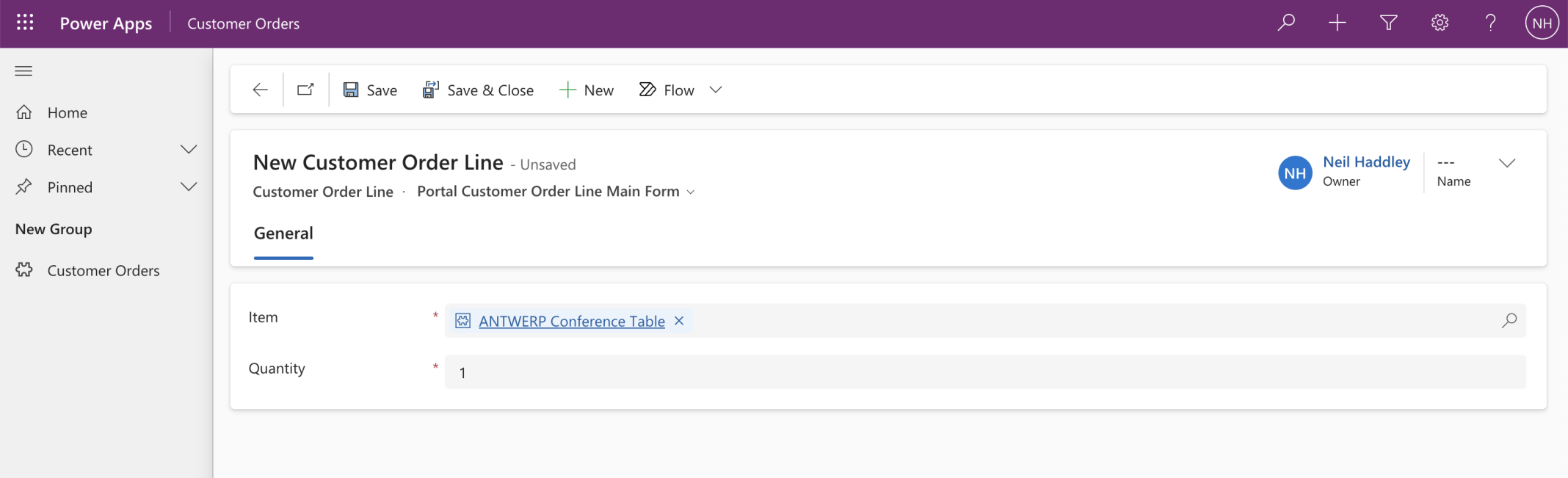Open the settings gear icon
Screen dimensions: 1568x478
[x=1440, y=23]
